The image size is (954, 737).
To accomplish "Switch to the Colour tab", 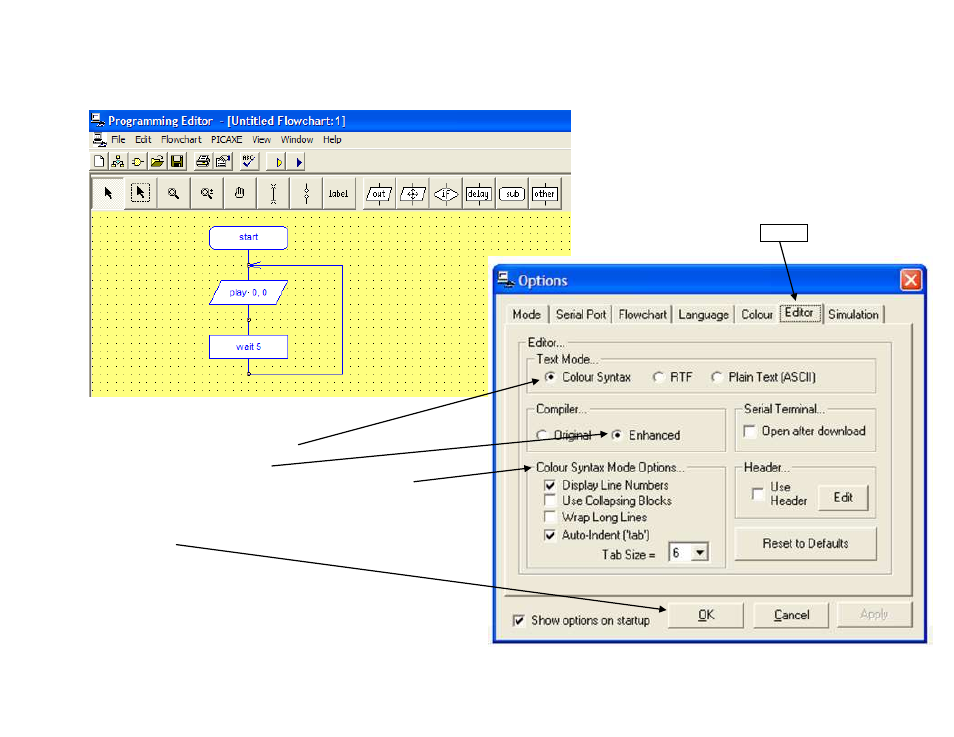I will (756, 314).
